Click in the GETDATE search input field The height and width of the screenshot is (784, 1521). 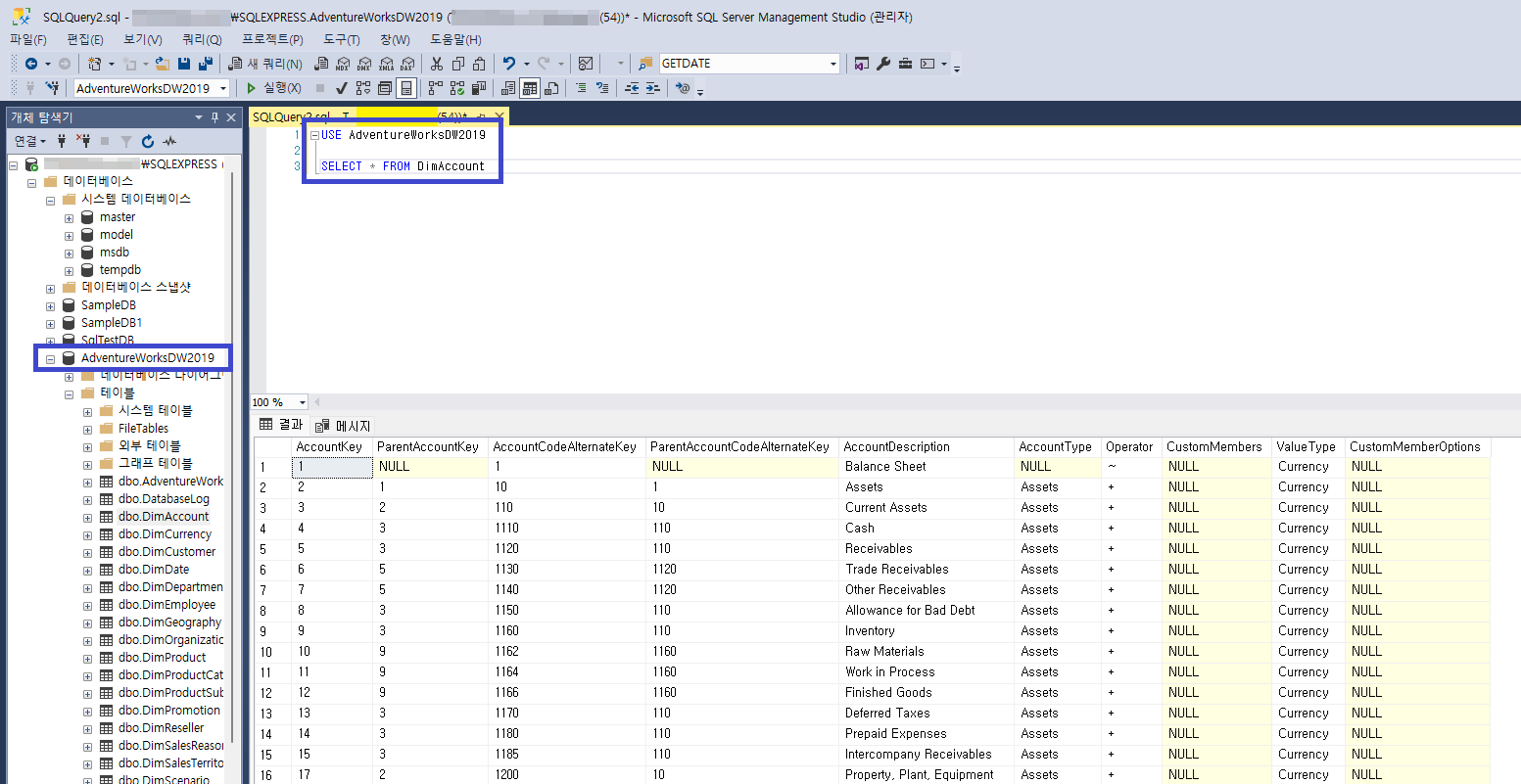click(x=742, y=64)
